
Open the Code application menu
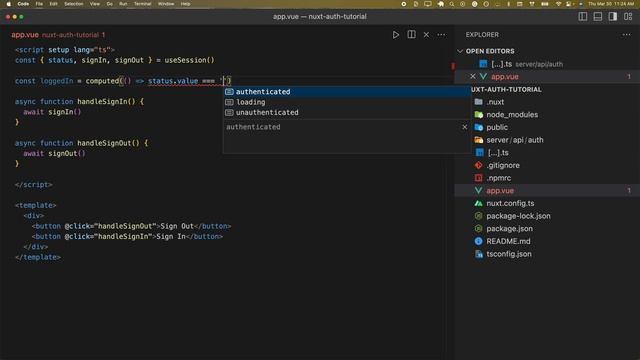click(23, 4)
